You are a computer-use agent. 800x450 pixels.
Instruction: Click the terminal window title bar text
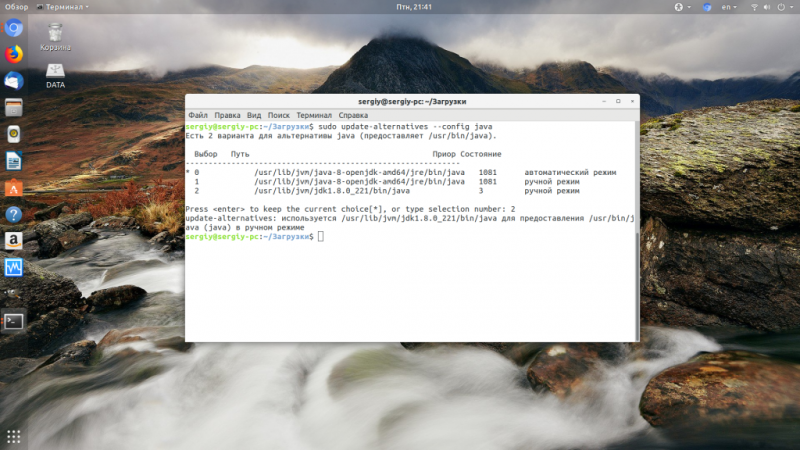point(412,102)
